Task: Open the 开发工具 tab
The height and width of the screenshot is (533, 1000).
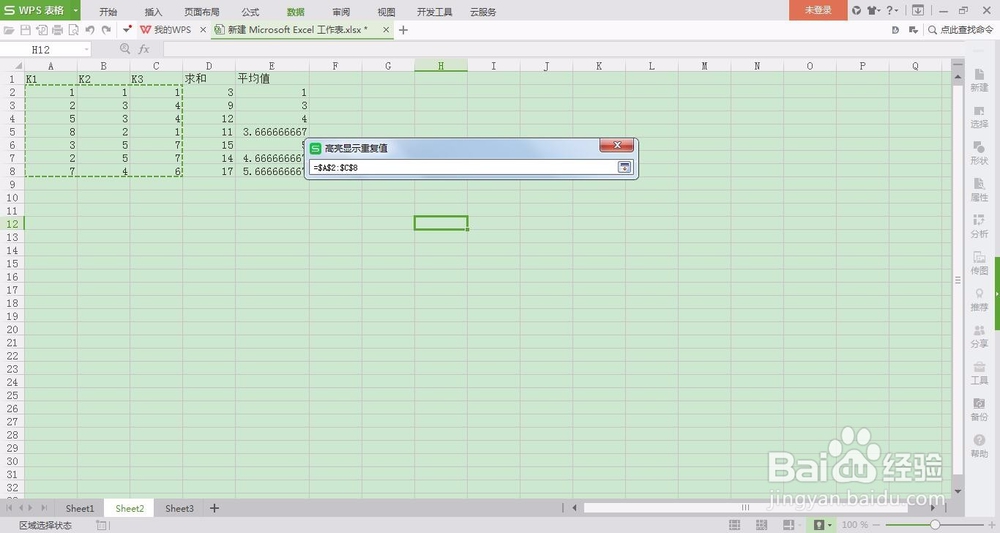Action: click(x=434, y=11)
